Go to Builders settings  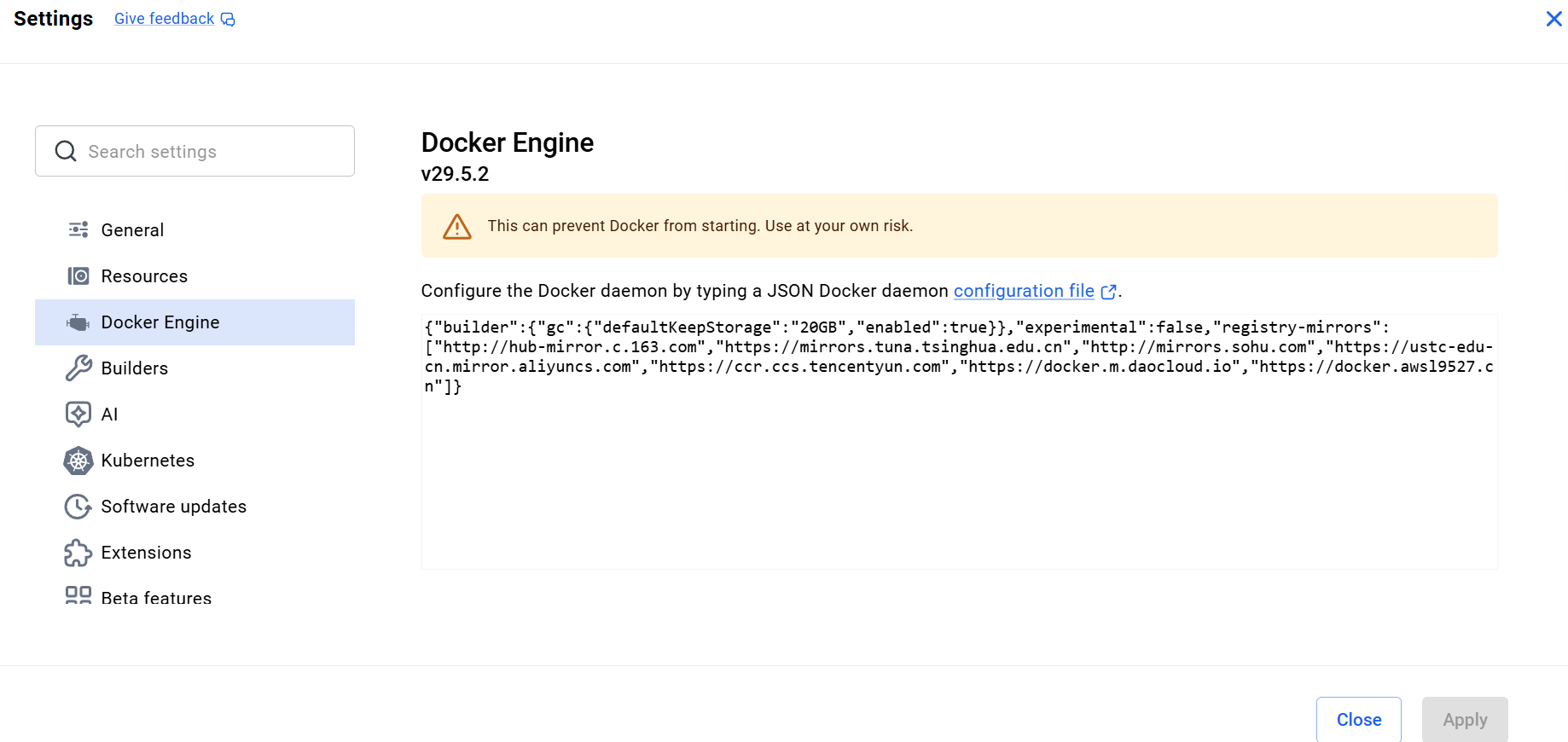click(195, 368)
